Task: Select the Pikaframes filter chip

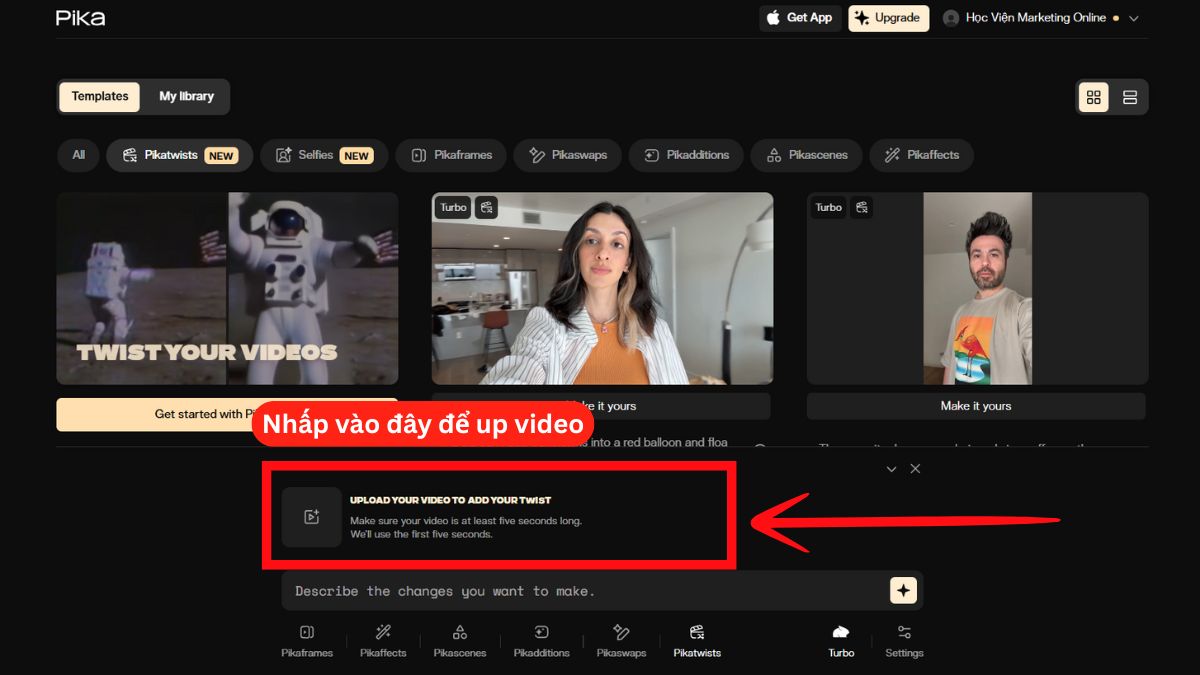Action: tap(451, 155)
